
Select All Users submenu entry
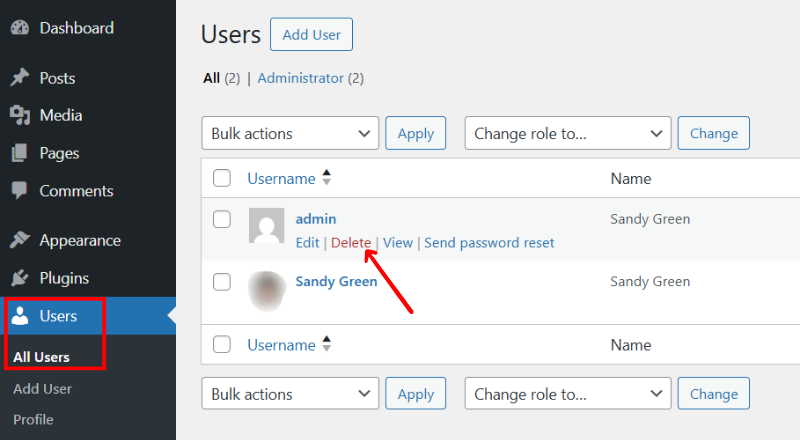pyautogui.click(x=41, y=357)
